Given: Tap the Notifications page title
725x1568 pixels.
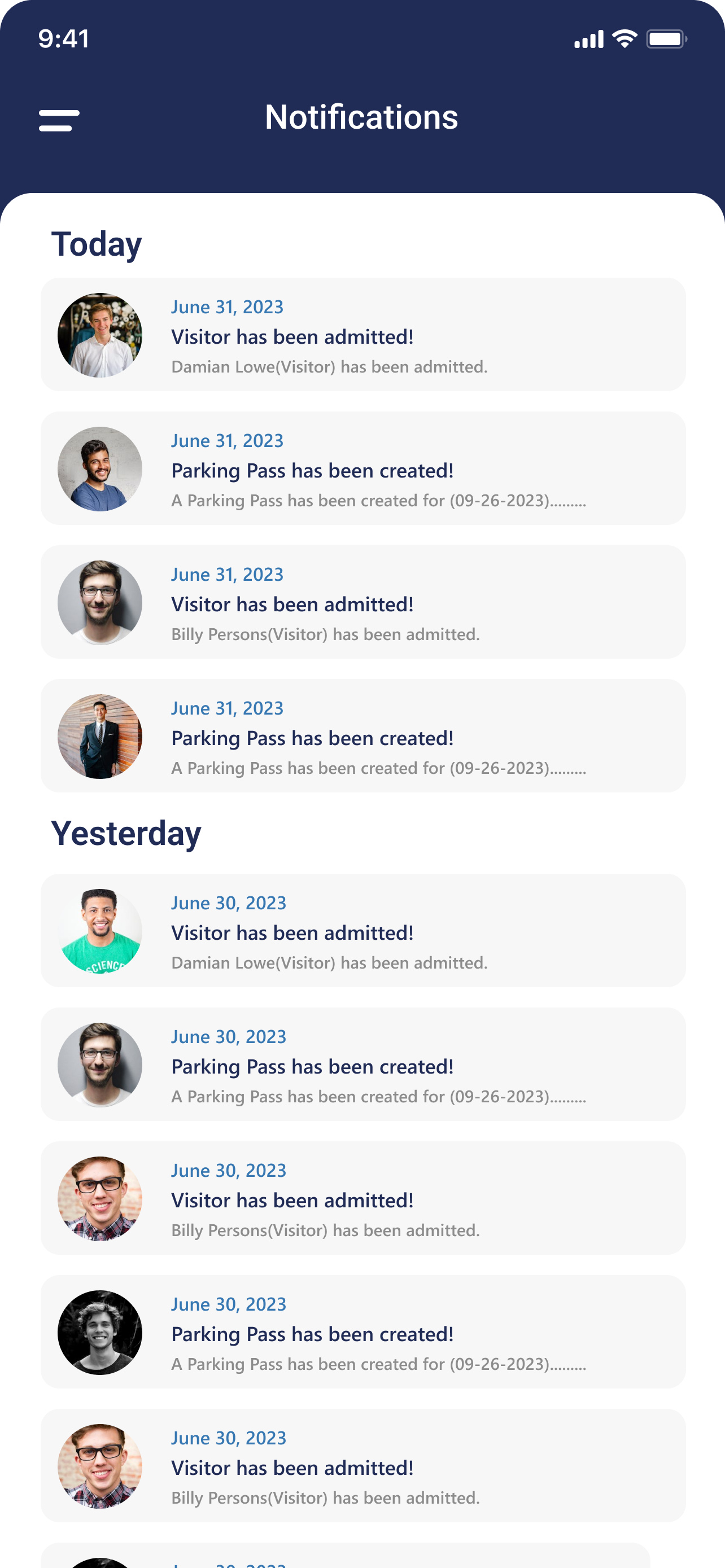Looking at the screenshot, I should coord(361,117).
